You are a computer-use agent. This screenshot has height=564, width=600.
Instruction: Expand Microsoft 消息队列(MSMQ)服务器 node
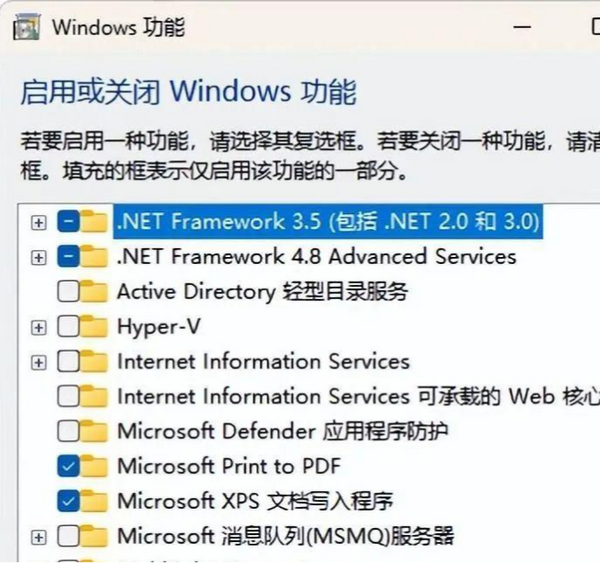39,537
